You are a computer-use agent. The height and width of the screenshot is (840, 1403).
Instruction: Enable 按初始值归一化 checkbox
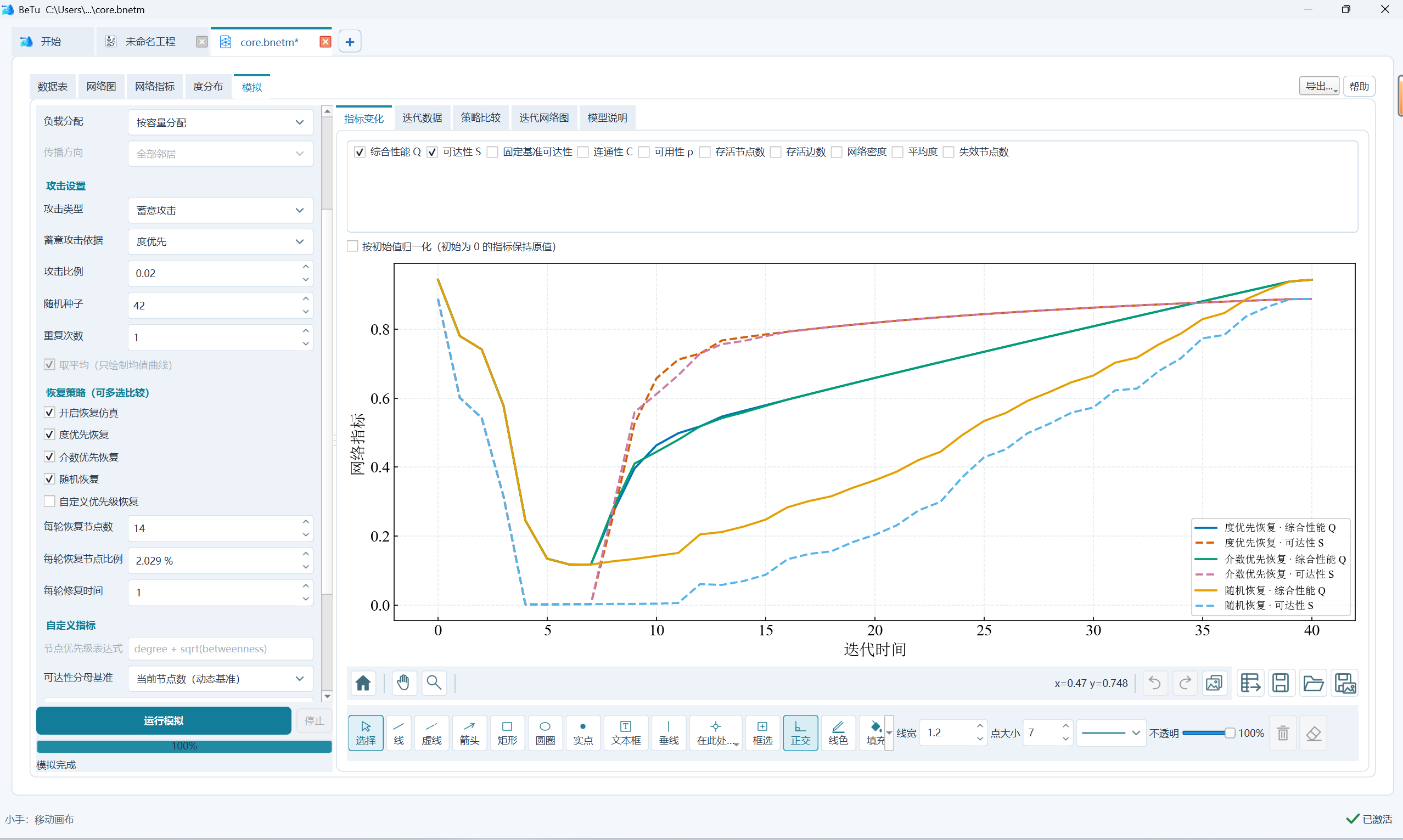(352, 246)
